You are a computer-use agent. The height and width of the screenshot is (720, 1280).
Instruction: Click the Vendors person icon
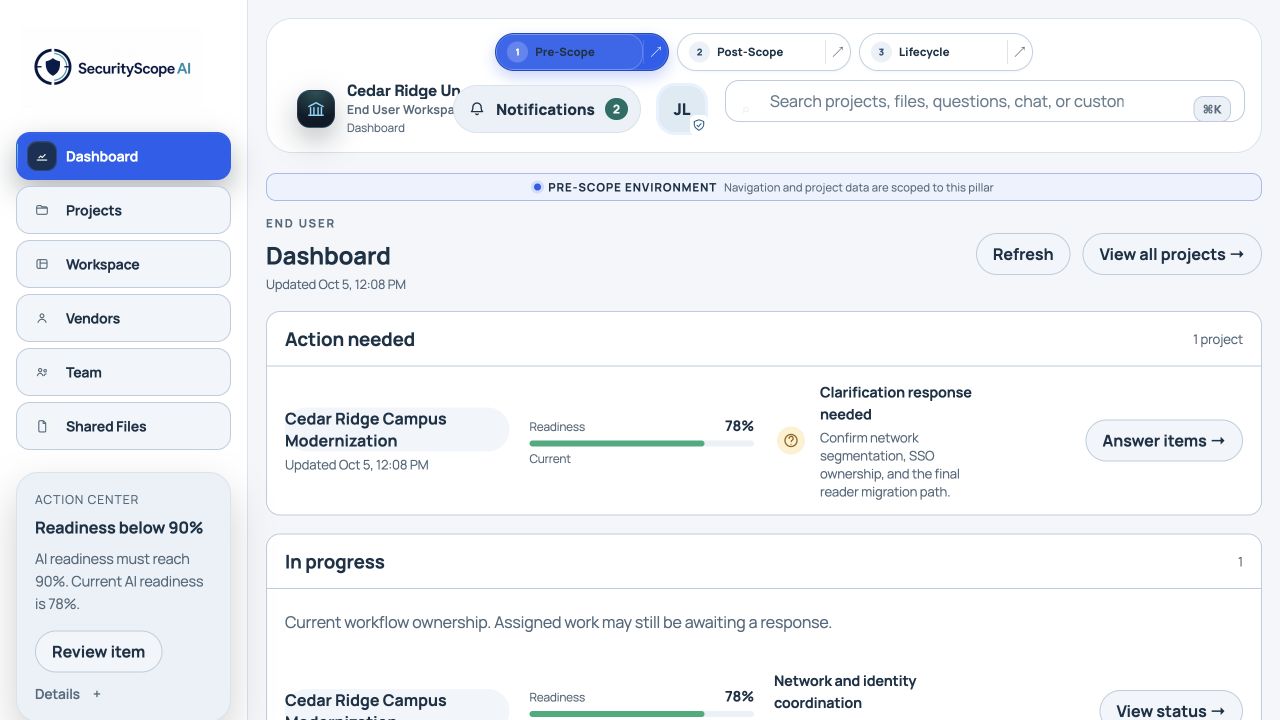click(x=42, y=318)
